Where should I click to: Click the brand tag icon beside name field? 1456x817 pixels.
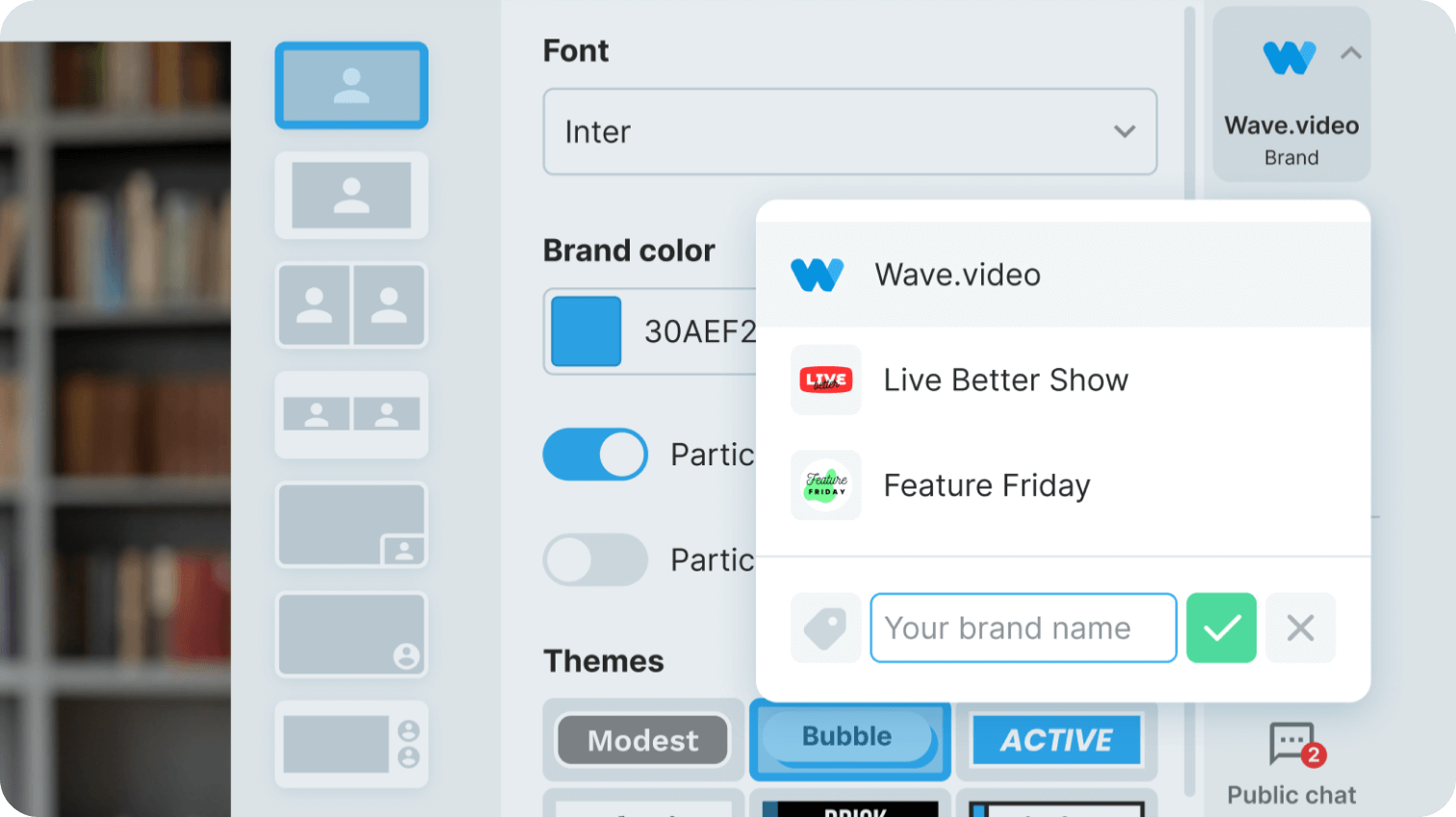pos(825,628)
